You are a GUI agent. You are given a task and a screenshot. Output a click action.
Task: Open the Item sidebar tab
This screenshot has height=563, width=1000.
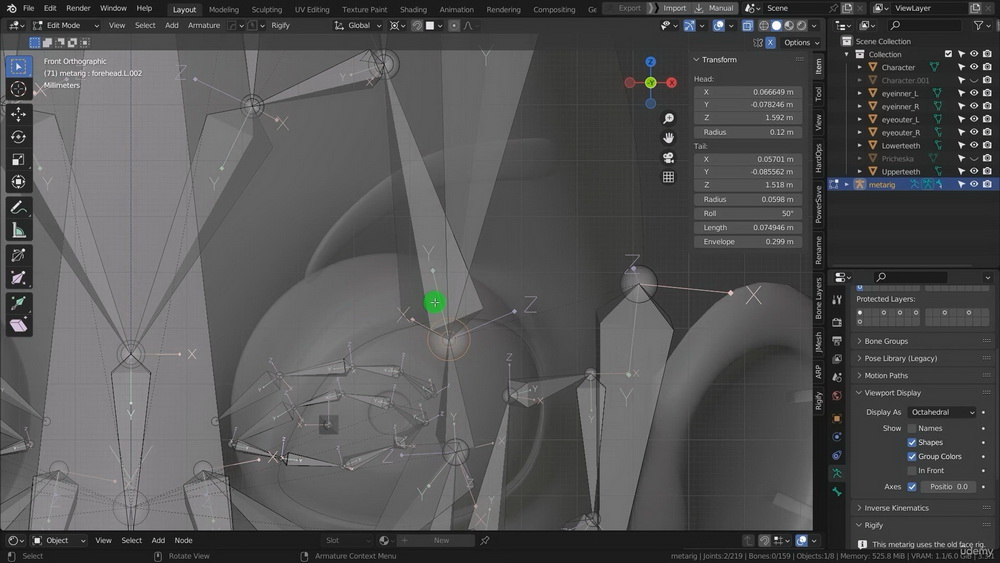click(819, 66)
